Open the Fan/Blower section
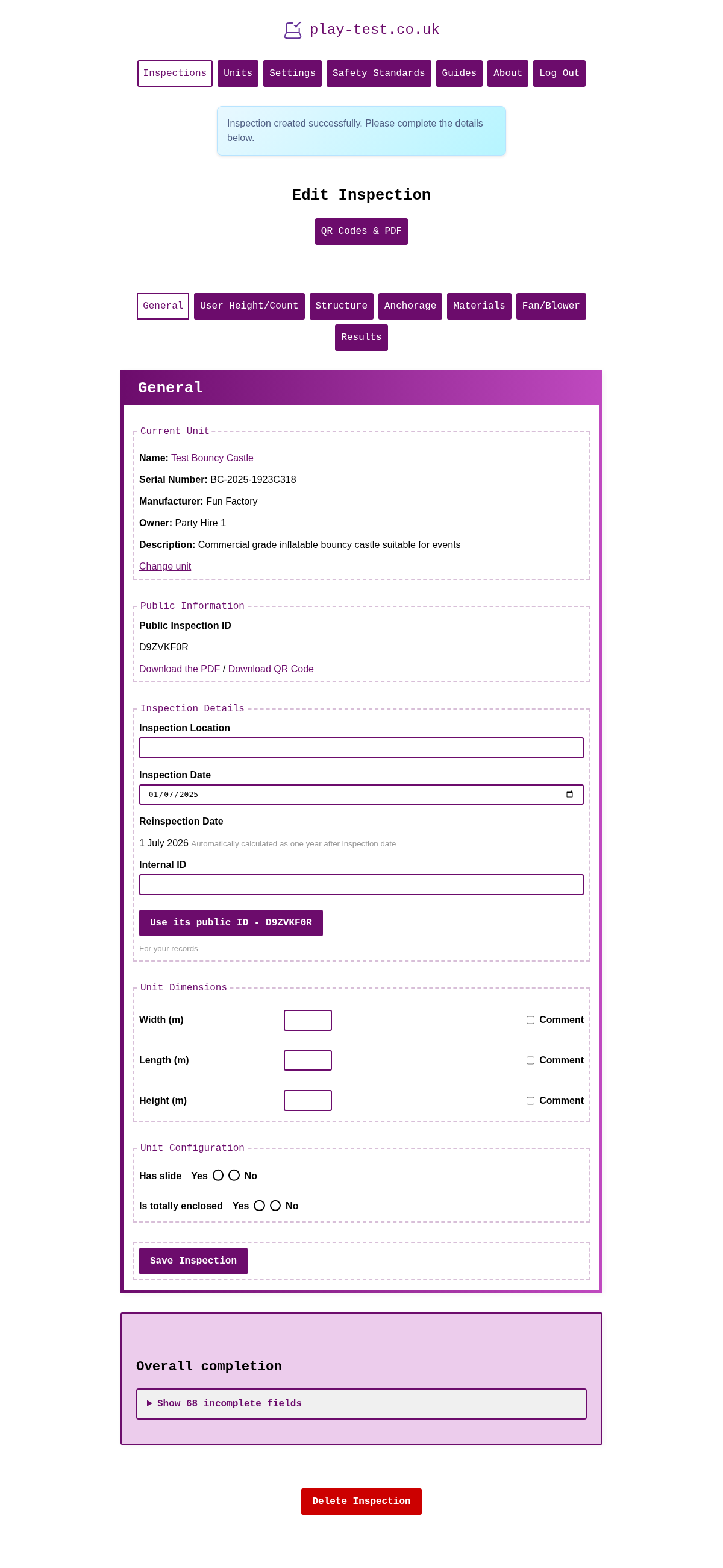Screen dimensions: 723x1568 tap(550, 306)
